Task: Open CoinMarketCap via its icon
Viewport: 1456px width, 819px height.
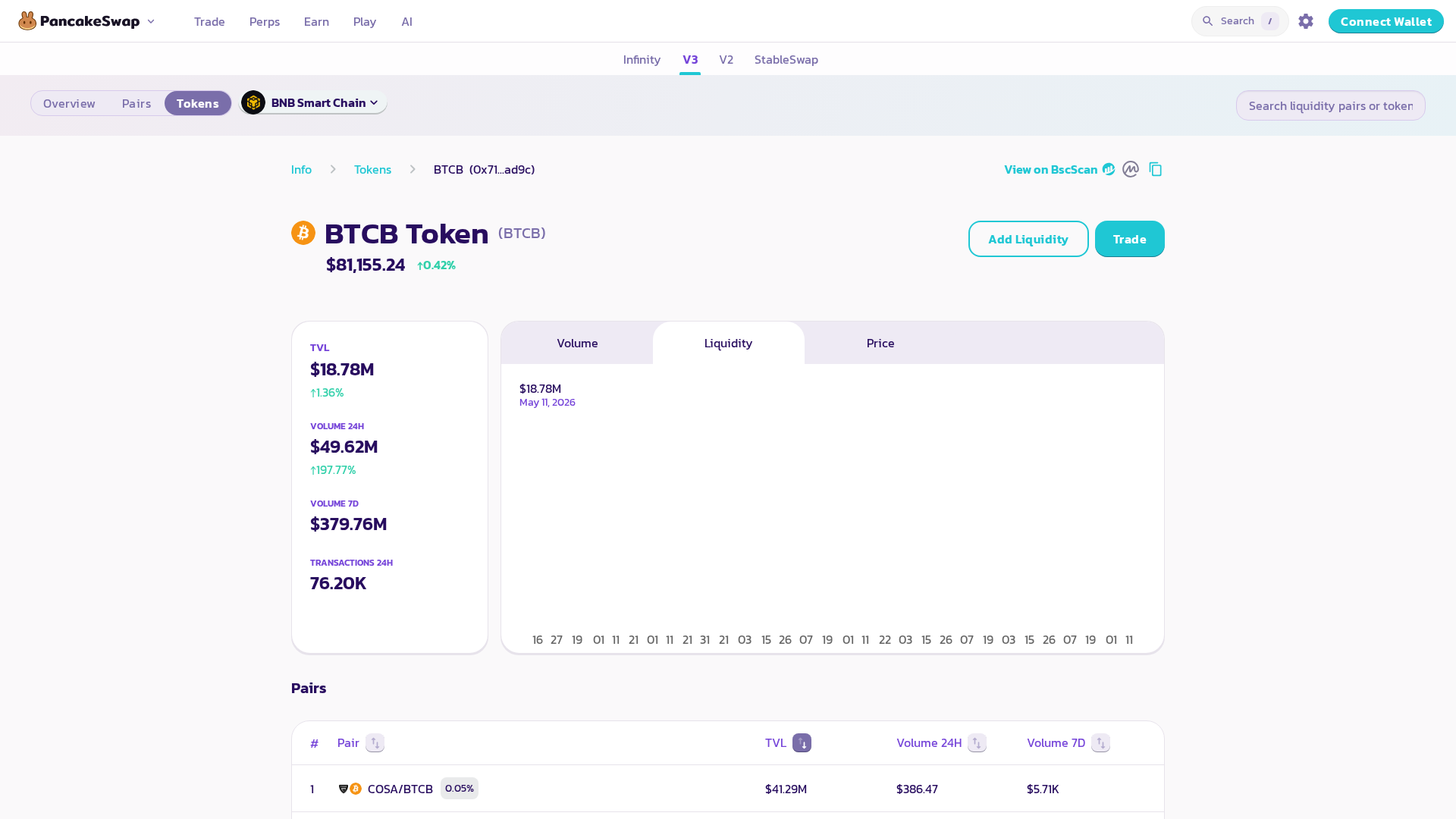Action: tap(1131, 169)
